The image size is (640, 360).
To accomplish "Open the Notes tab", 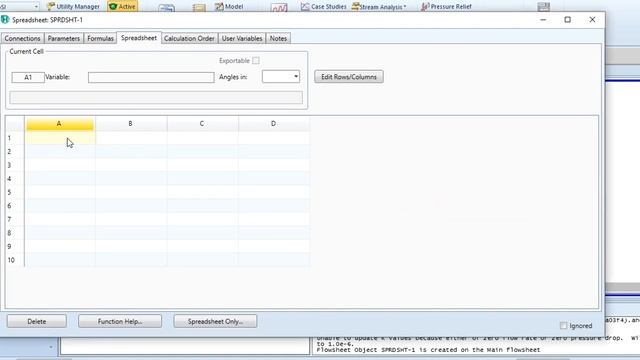I will [278, 38].
